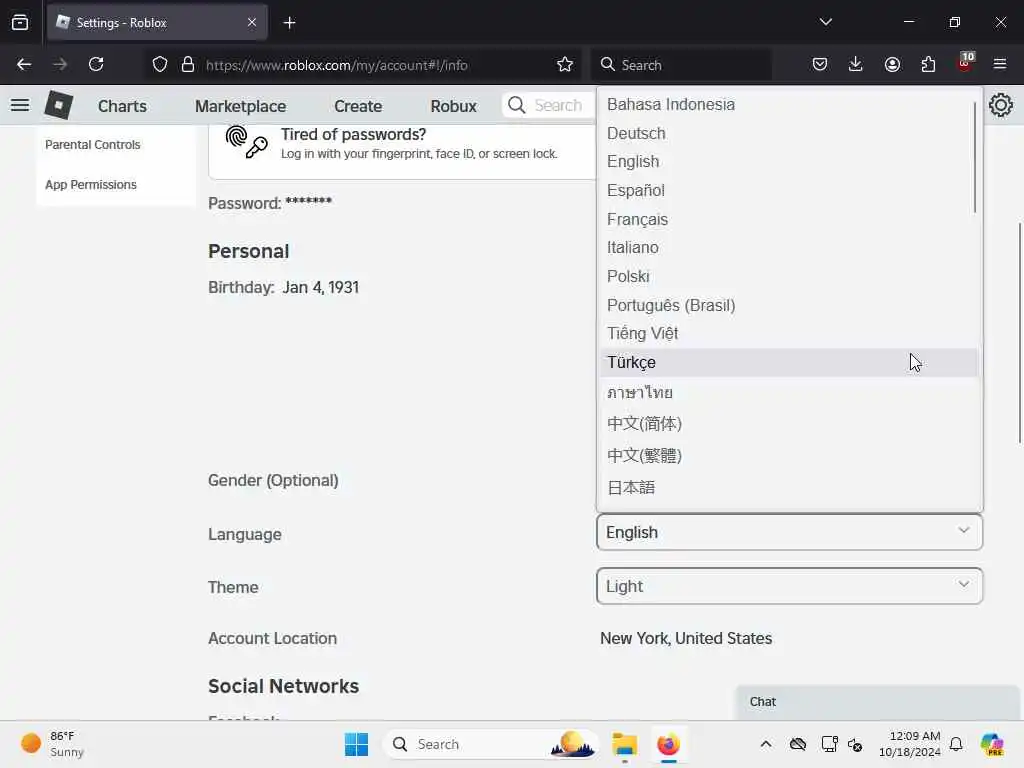Open clock showing 12:09 AM
This screenshot has width=1024, height=768.
pos(910,744)
